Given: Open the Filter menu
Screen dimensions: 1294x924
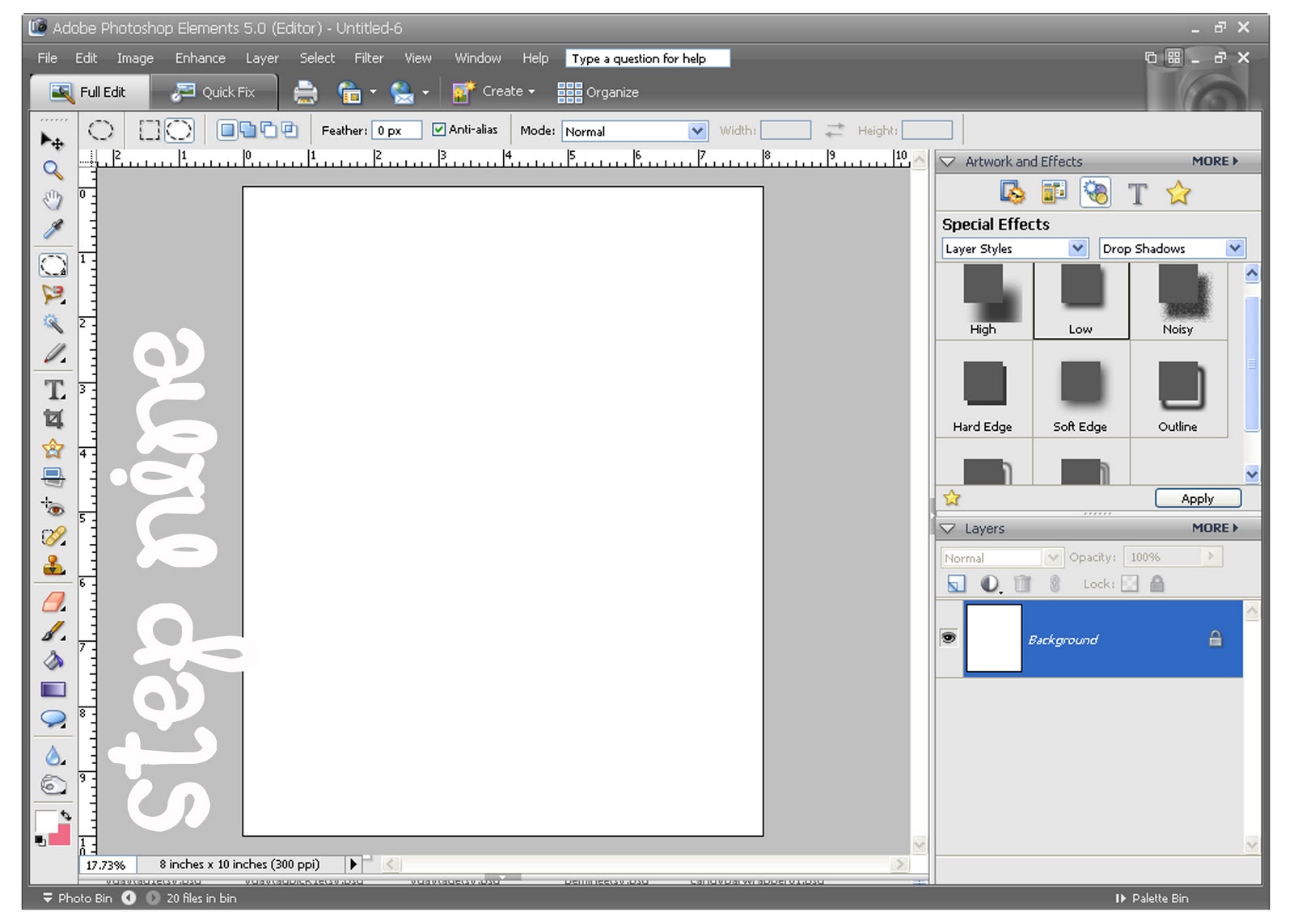Looking at the screenshot, I should pyautogui.click(x=368, y=58).
